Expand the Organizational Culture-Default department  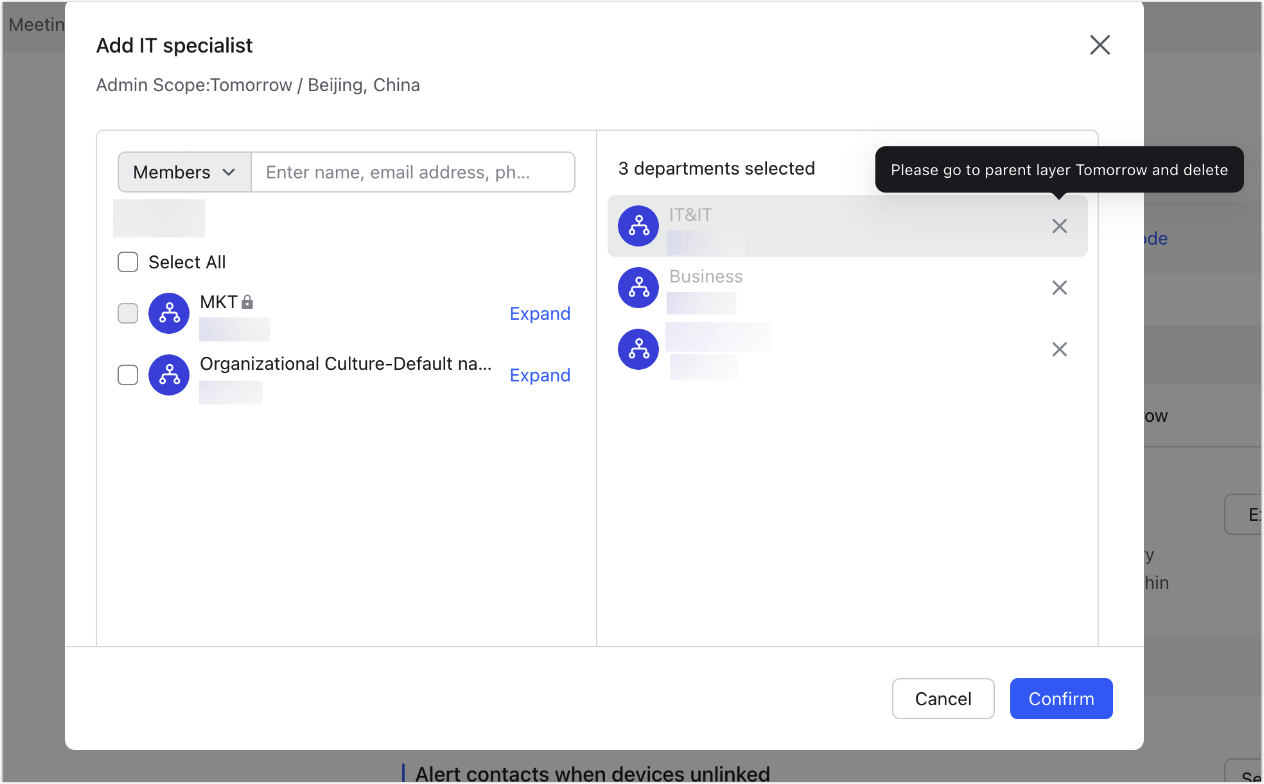click(x=540, y=375)
